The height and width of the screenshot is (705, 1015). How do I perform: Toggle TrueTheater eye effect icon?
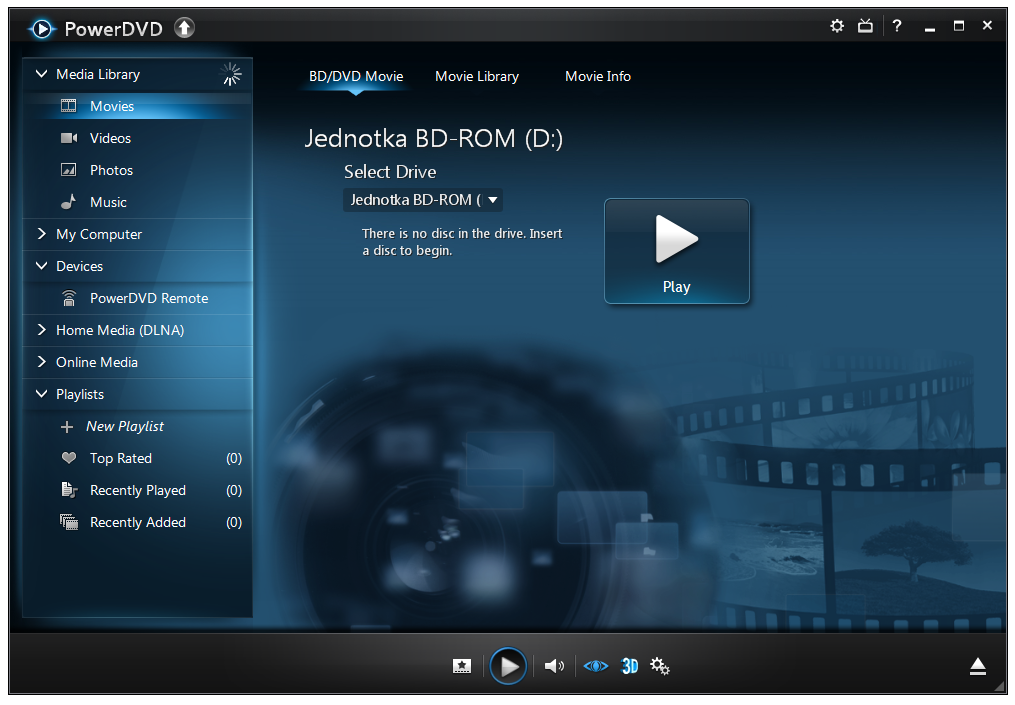[x=596, y=666]
